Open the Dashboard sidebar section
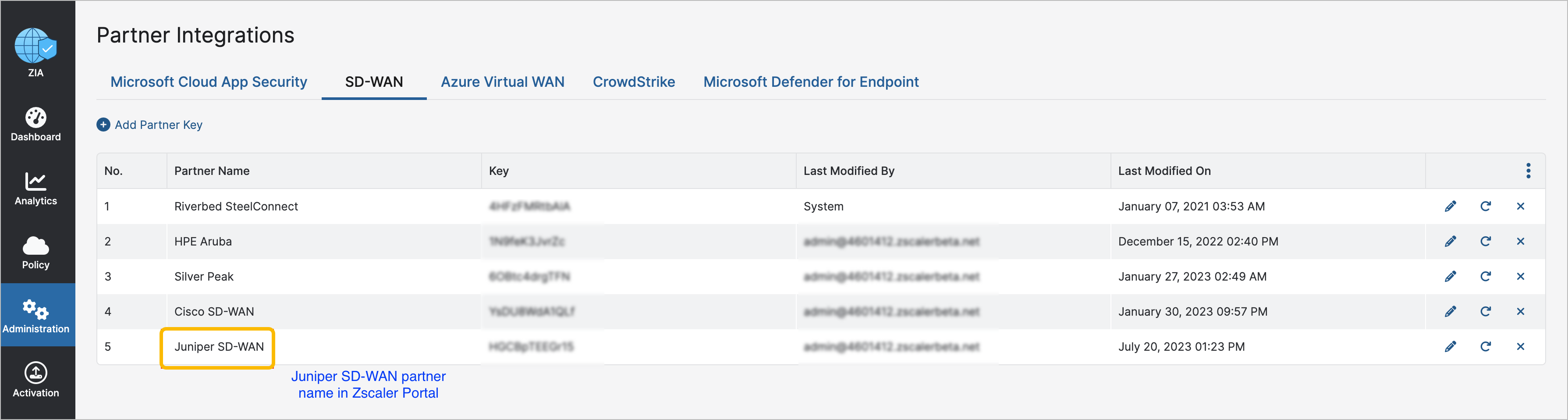This screenshot has width=1568, height=420. (x=36, y=124)
